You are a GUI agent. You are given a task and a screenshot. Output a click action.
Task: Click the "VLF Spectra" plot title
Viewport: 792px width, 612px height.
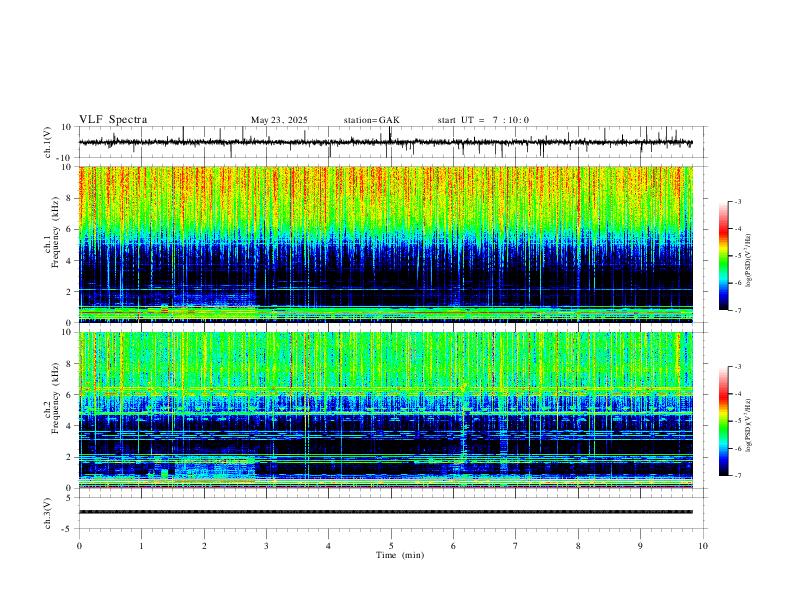[113, 120]
